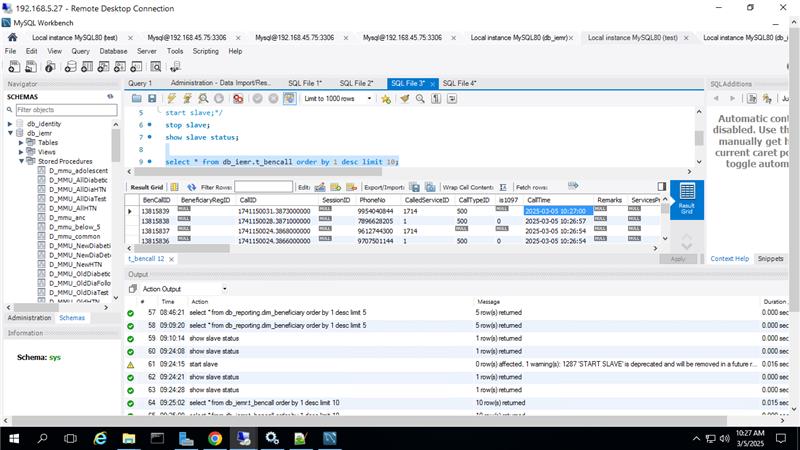Execute statement under cursor icon
This screenshot has height=450, width=800.
tap(187, 98)
